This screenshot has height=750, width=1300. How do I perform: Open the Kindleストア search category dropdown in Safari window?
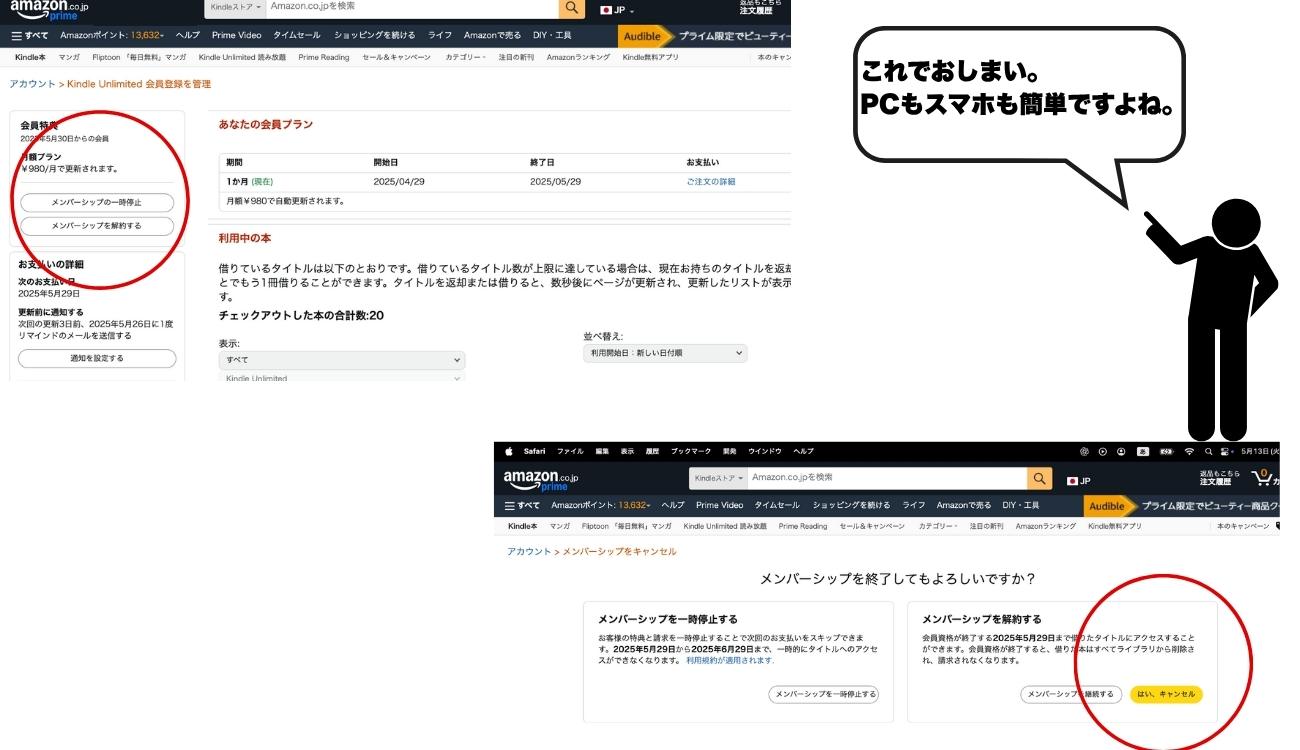[719, 478]
